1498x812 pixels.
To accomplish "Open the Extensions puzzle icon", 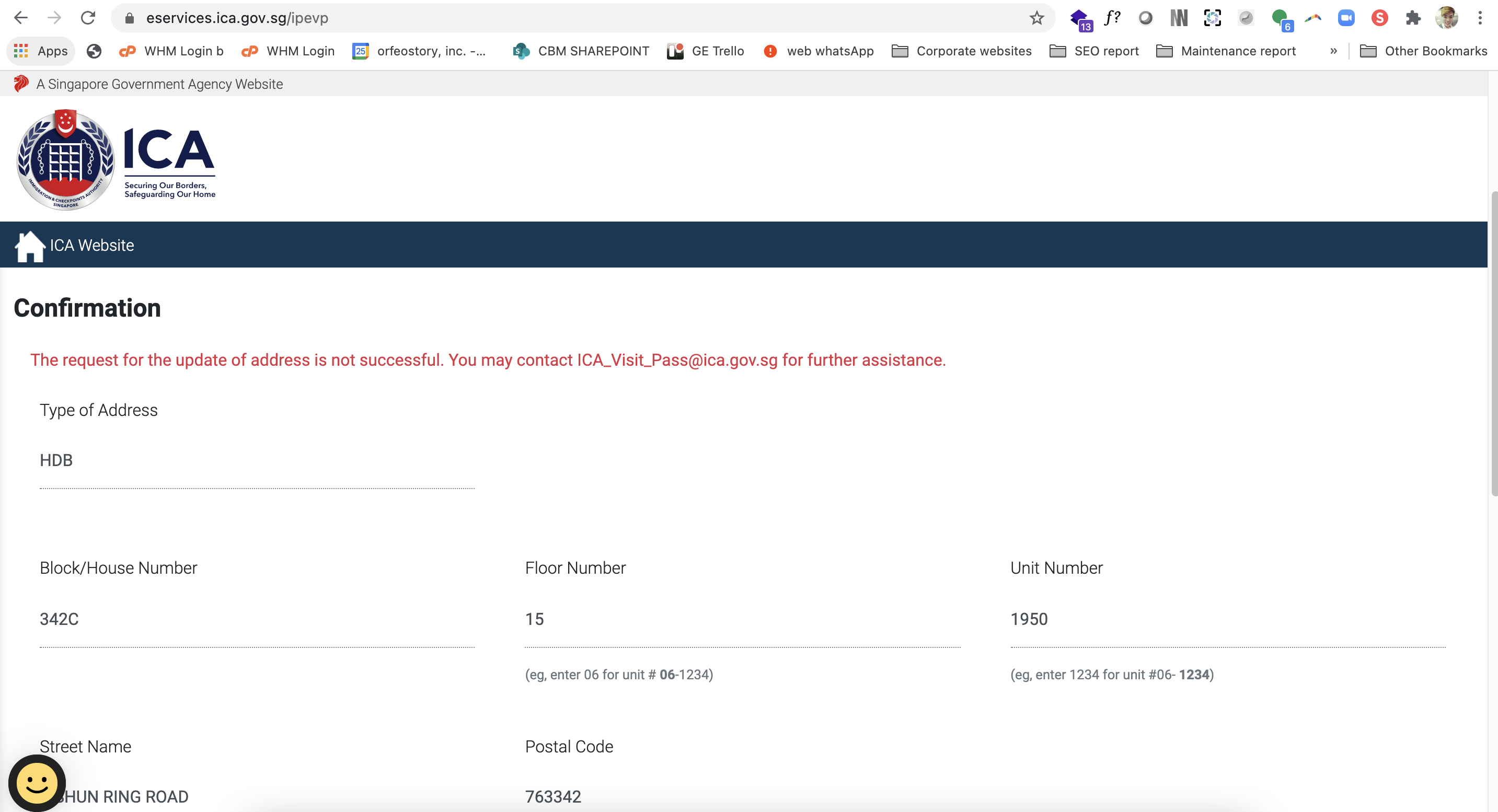I will [x=1413, y=18].
